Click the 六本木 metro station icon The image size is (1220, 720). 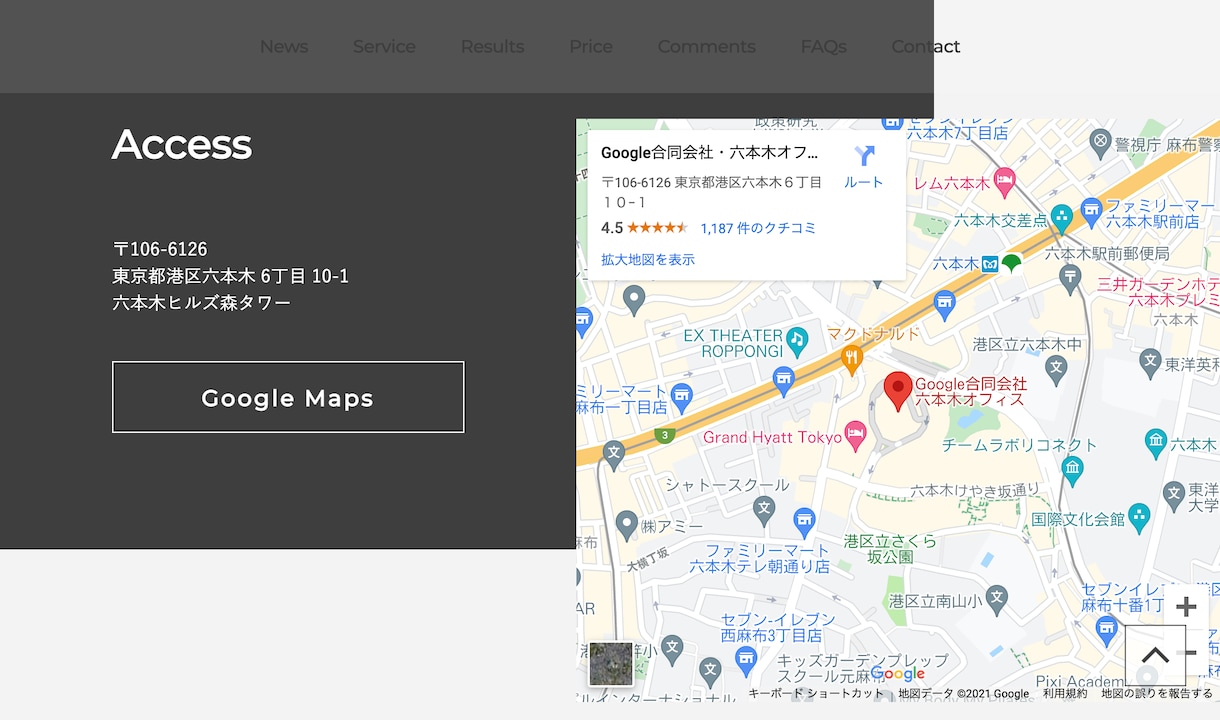989,264
